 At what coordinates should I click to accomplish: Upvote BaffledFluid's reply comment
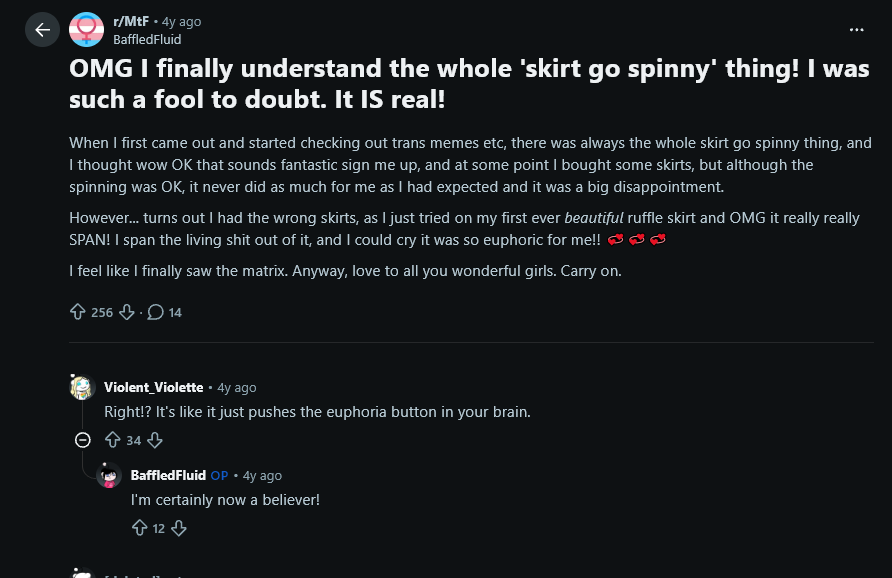[139, 528]
